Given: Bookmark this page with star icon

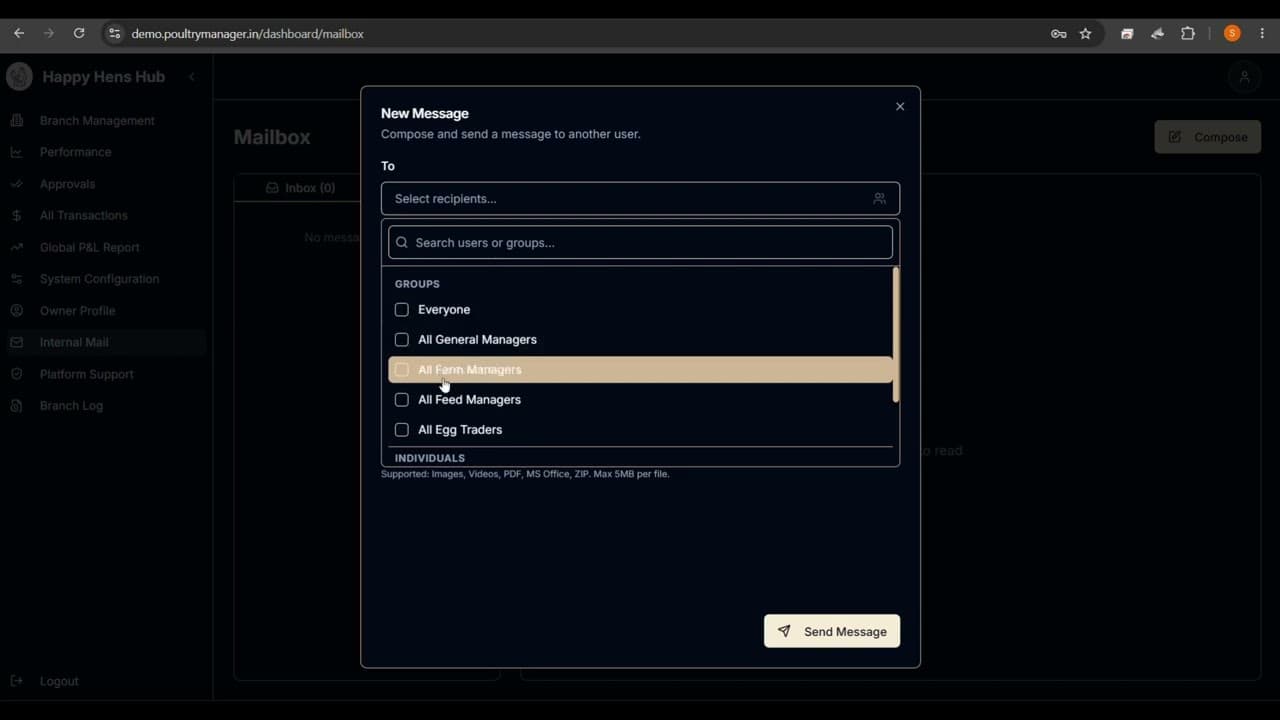Looking at the screenshot, I should coord(1086,34).
